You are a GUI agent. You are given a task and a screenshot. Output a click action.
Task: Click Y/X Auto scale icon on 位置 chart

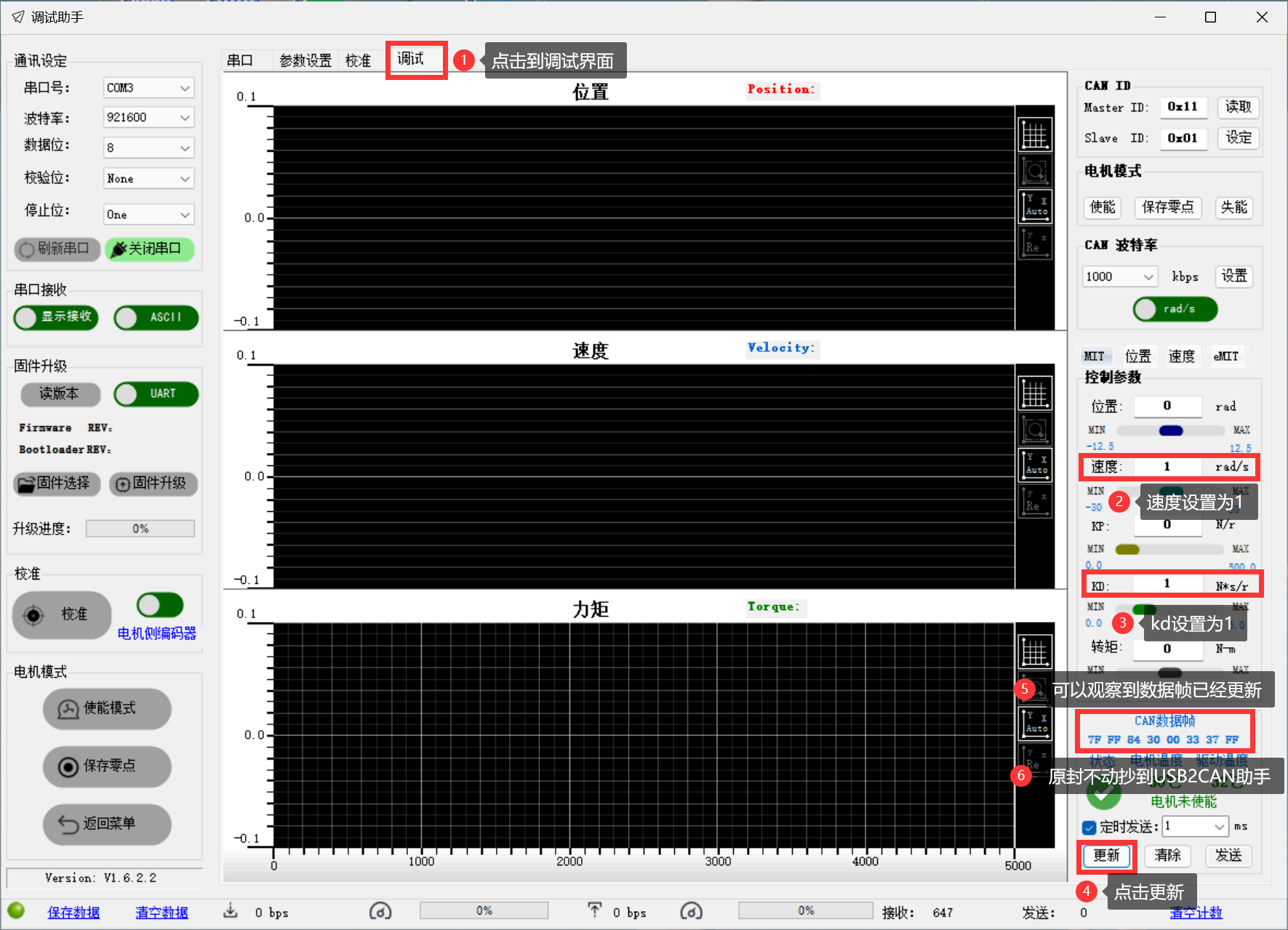(x=1034, y=206)
